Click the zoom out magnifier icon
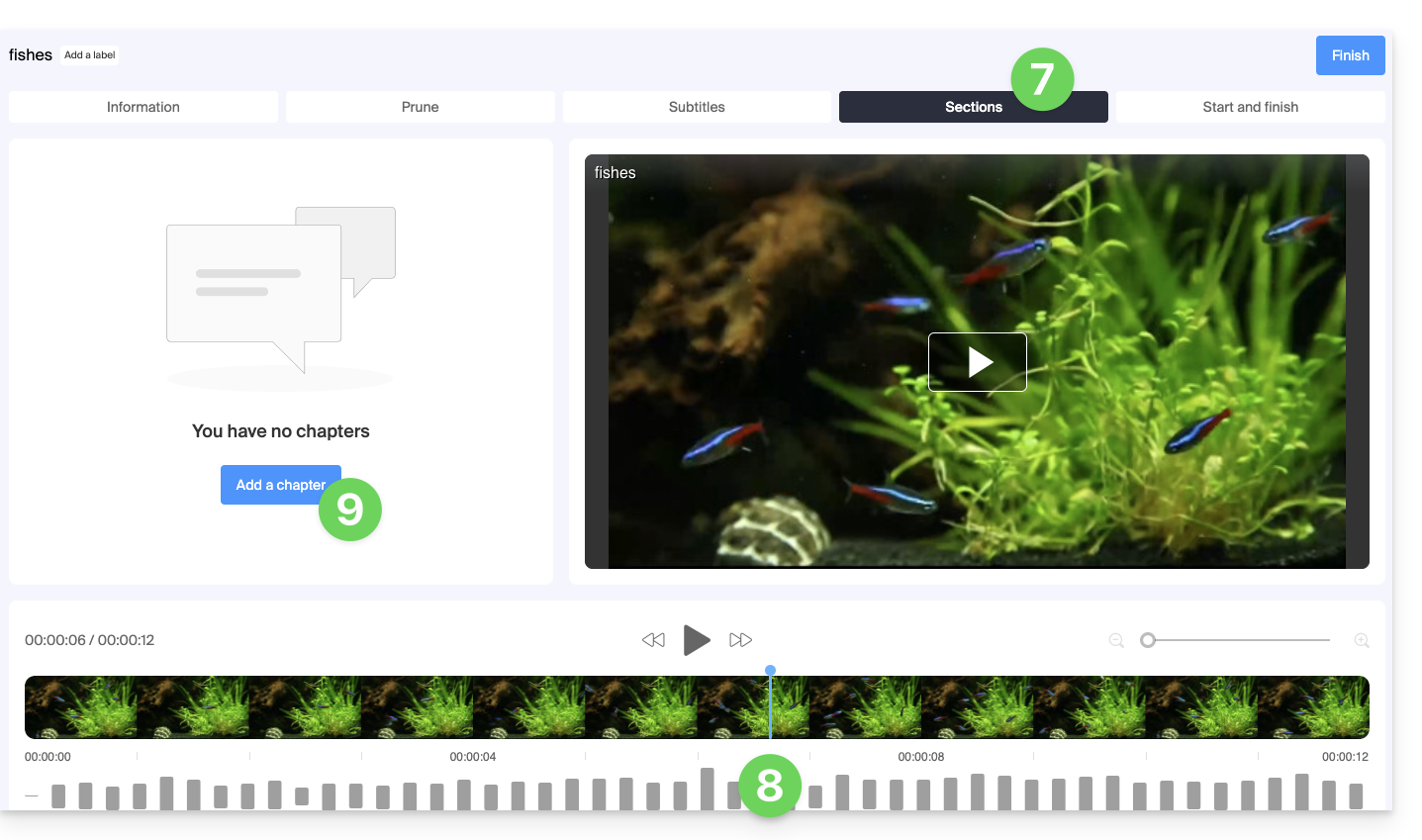This screenshot has width=1422, height=840. pyautogui.click(x=1116, y=641)
